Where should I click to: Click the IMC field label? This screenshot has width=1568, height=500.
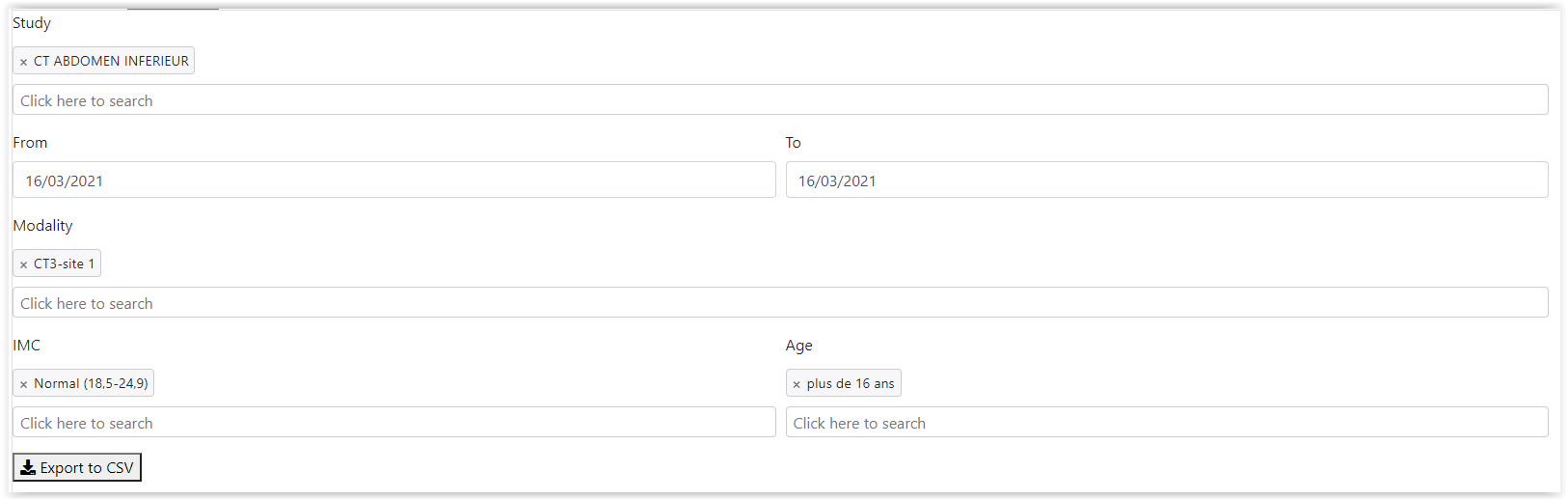pos(27,346)
